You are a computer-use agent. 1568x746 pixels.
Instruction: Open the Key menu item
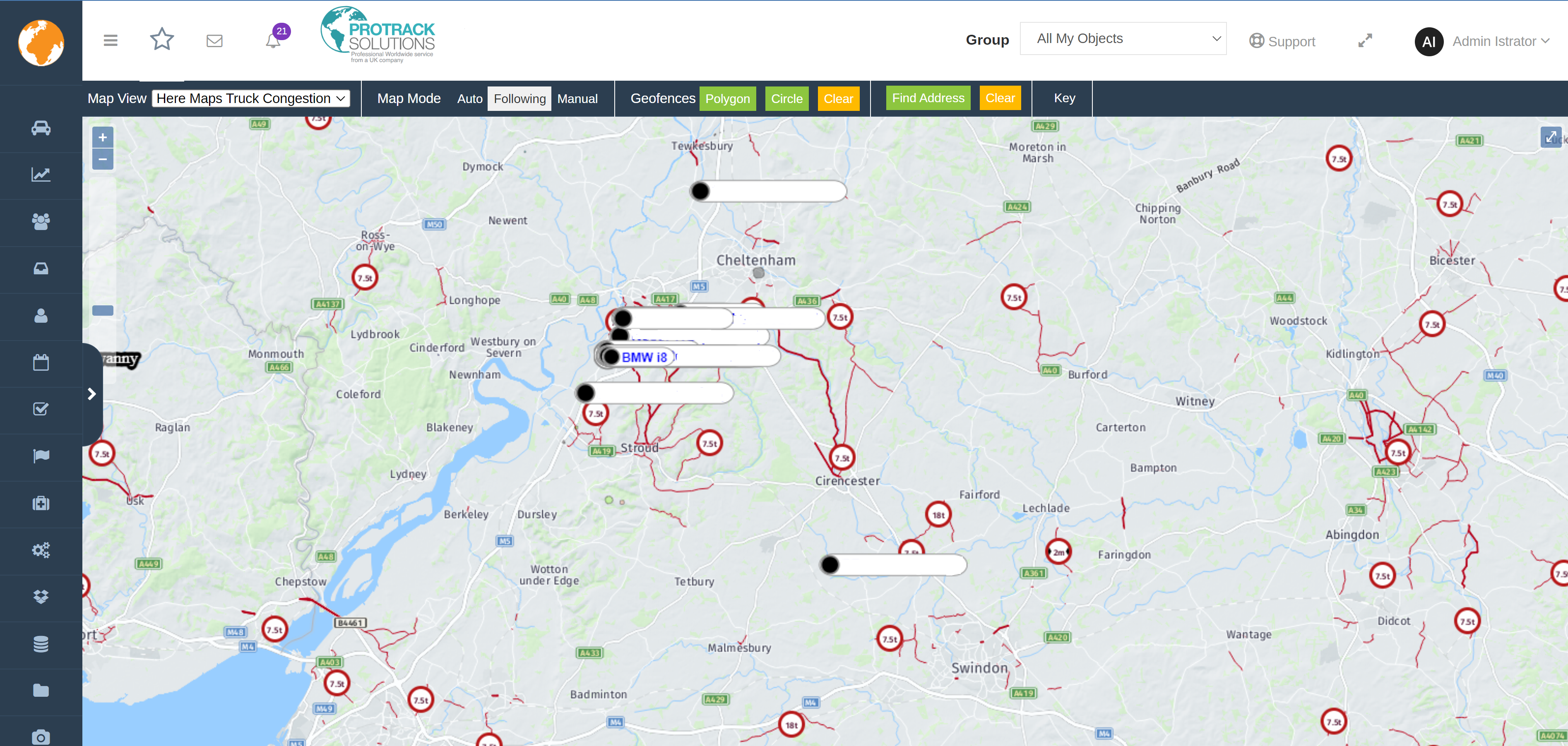pos(1064,98)
